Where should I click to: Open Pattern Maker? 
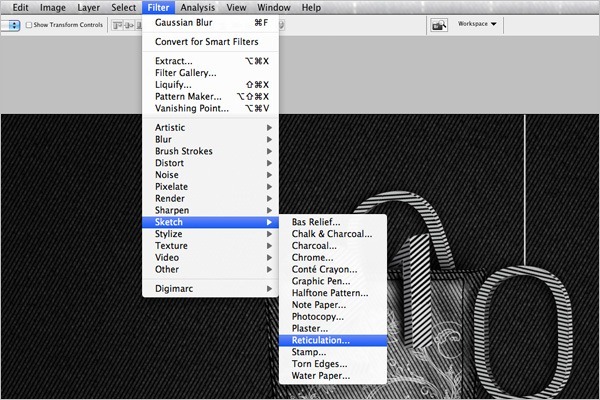(x=210, y=97)
